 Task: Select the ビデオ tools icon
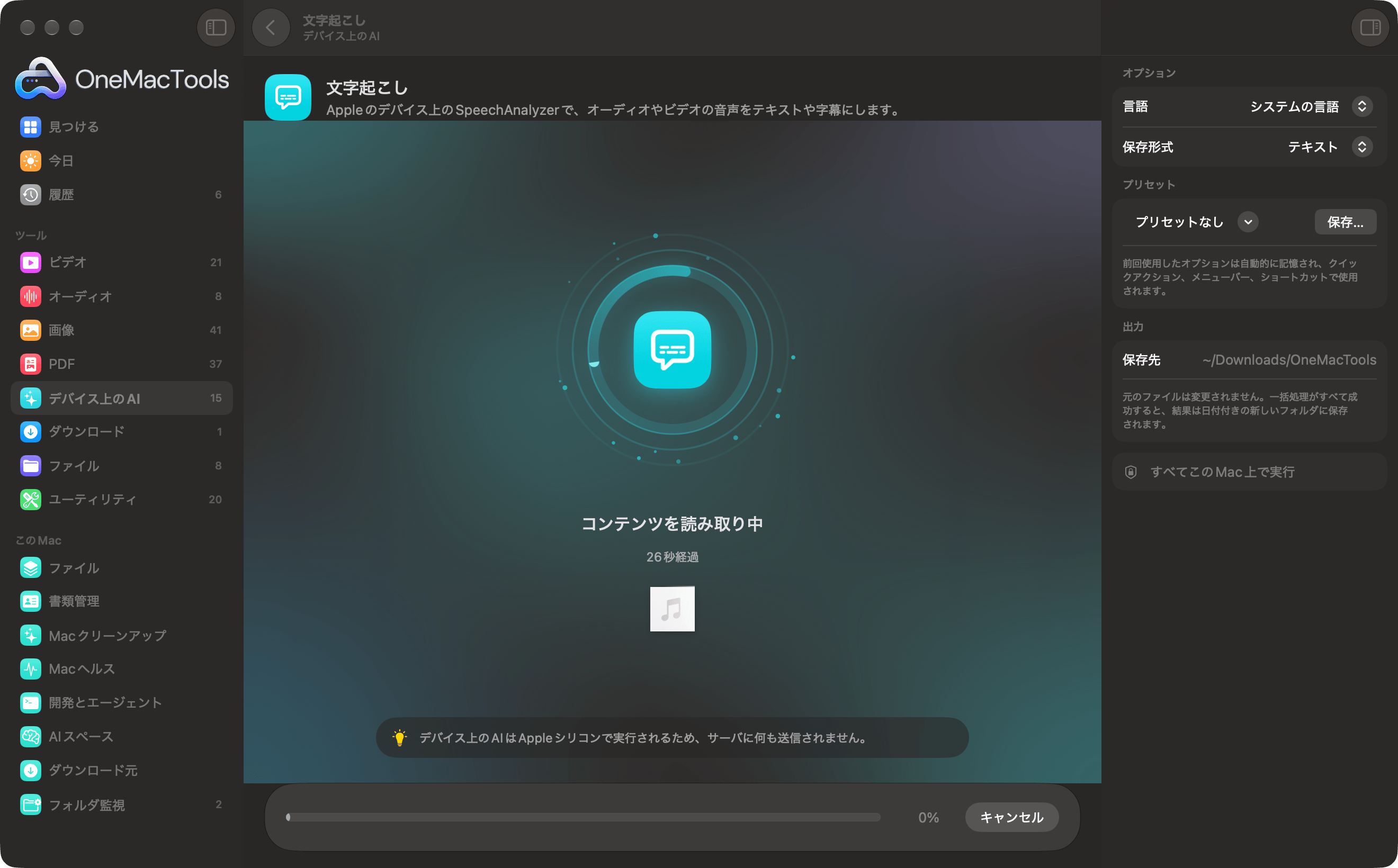coord(30,263)
